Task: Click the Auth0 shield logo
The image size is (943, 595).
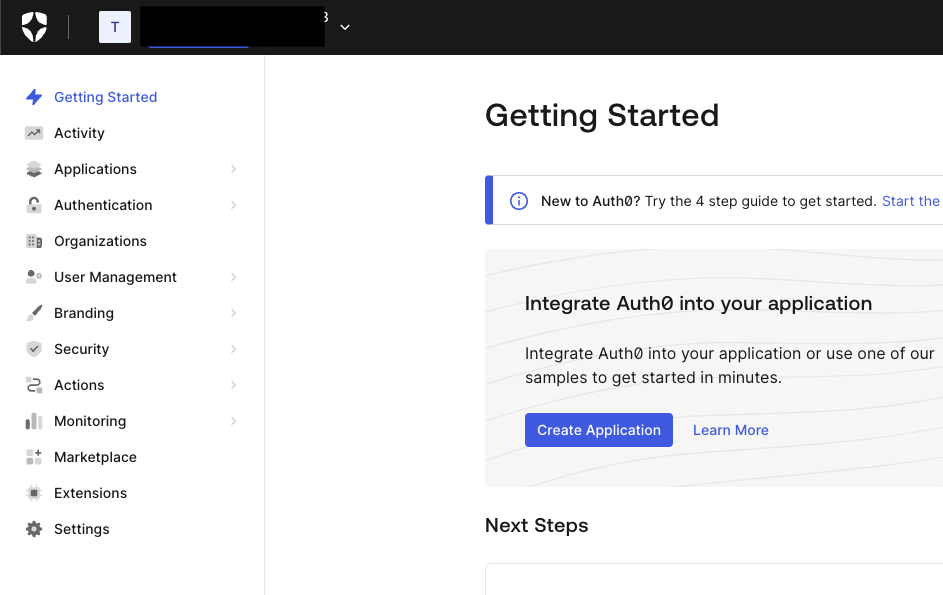Action: point(34,27)
